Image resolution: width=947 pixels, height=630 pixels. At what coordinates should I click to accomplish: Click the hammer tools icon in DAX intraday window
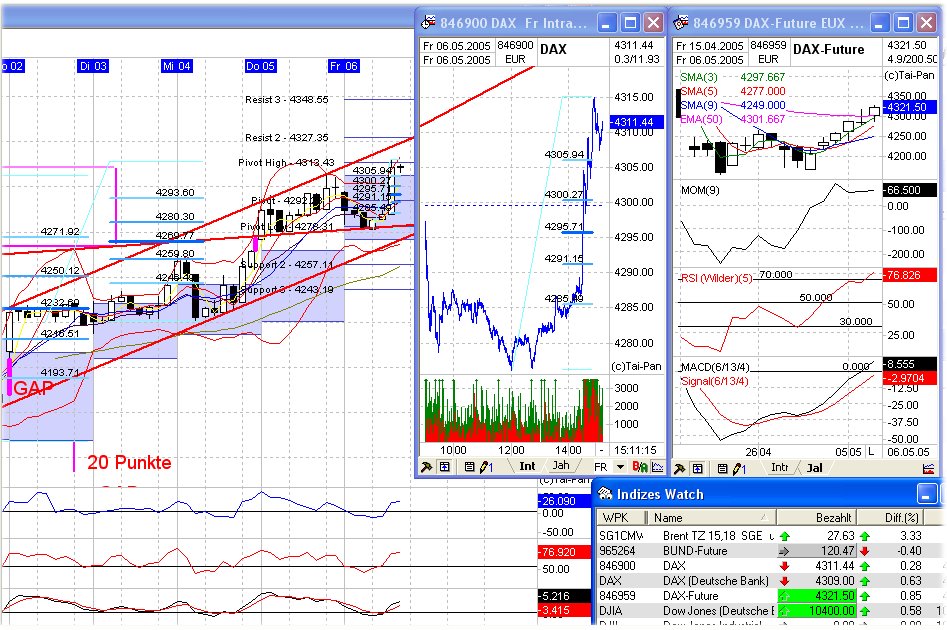click(426, 467)
